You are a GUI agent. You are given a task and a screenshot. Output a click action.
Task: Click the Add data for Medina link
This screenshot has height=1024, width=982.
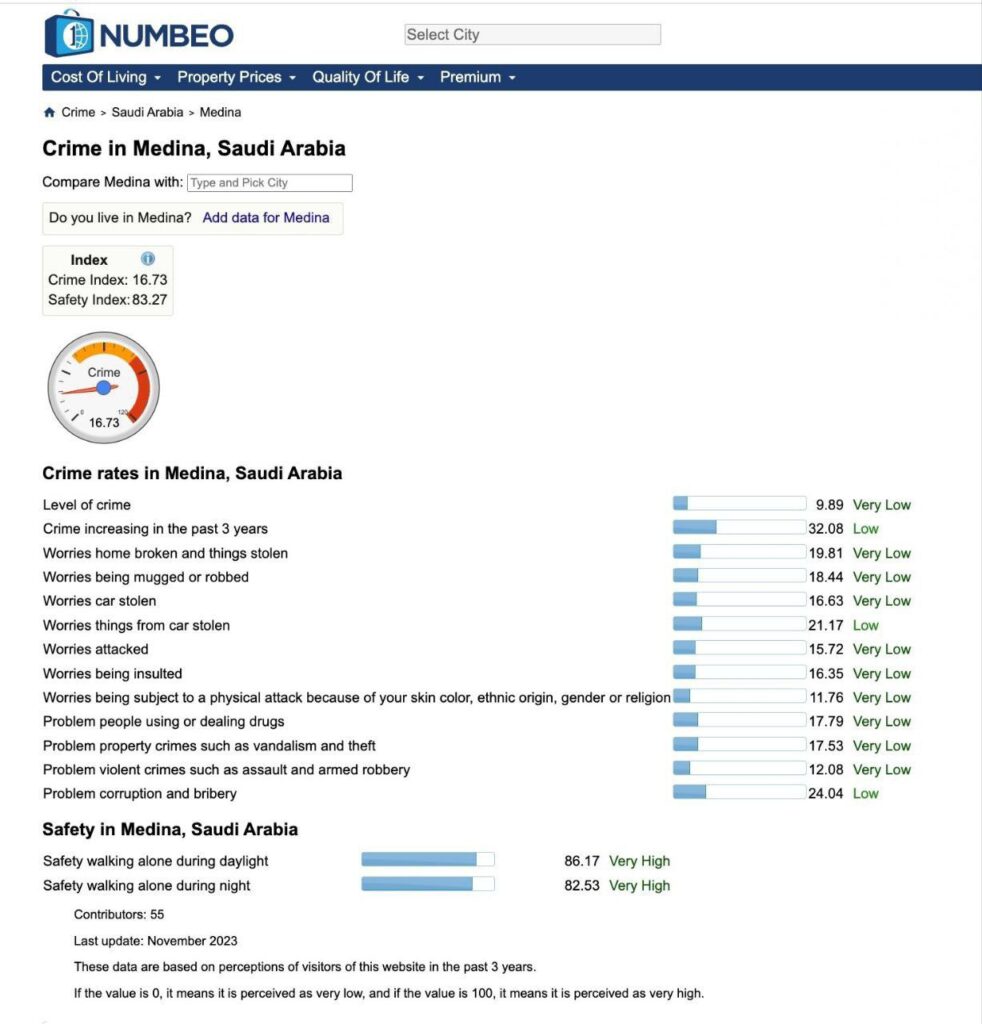266,217
